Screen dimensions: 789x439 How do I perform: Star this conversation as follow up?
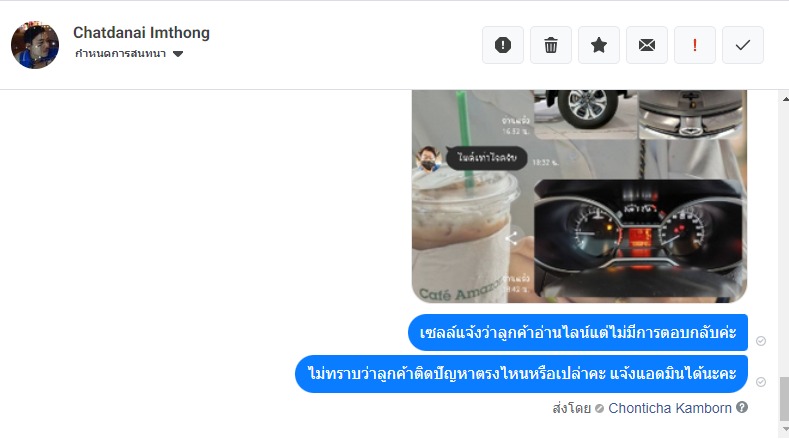pos(599,45)
